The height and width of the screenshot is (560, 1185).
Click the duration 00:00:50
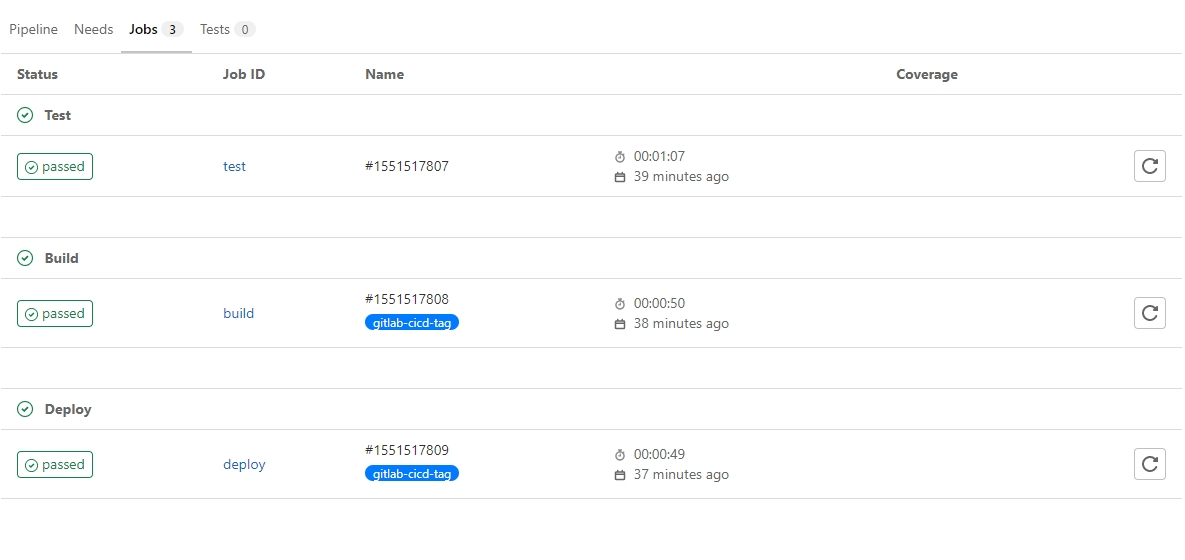point(659,304)
